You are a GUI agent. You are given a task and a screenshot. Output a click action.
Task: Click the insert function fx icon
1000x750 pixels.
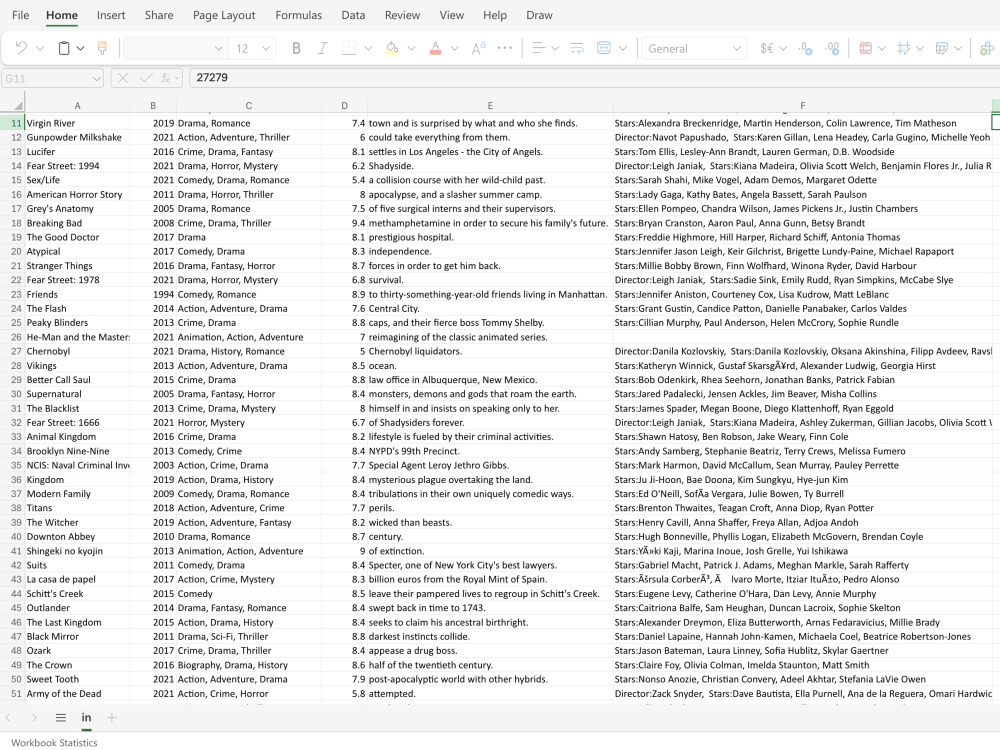coord(167,78)
